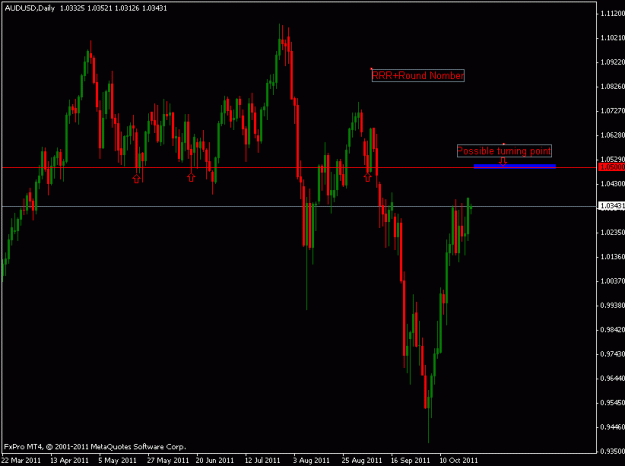Click the 25 Aug 2011 date label
The width and height of the screenshot is (625, 466).
362,460
